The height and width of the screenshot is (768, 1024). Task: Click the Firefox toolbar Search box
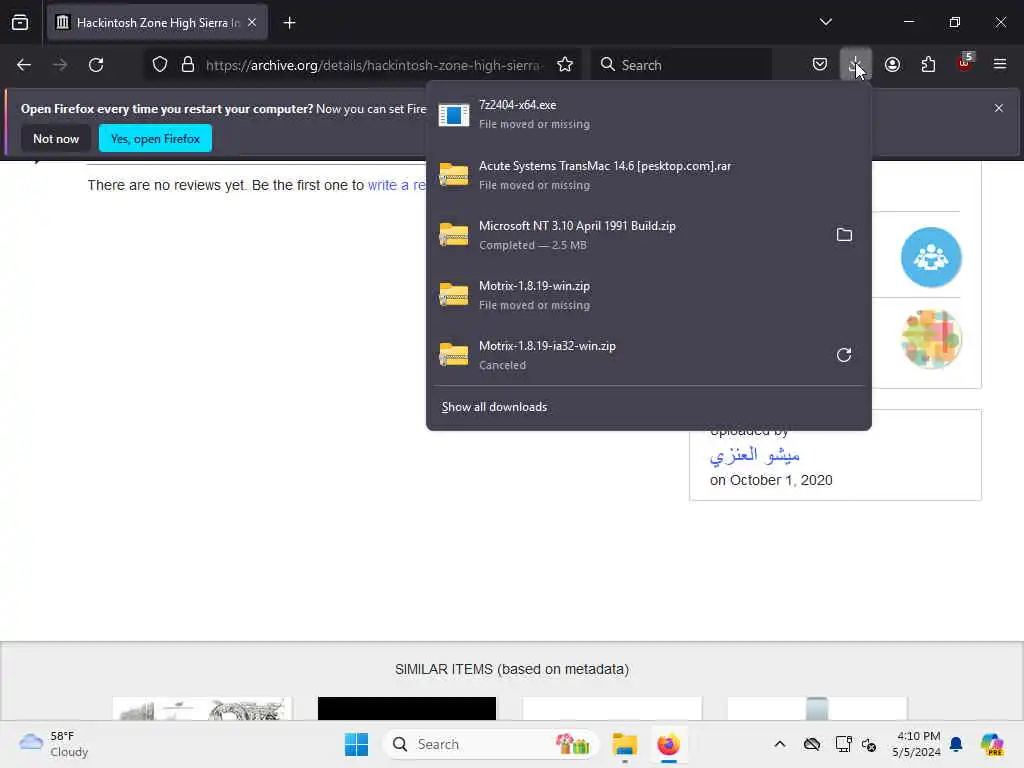tap(681, 65)
